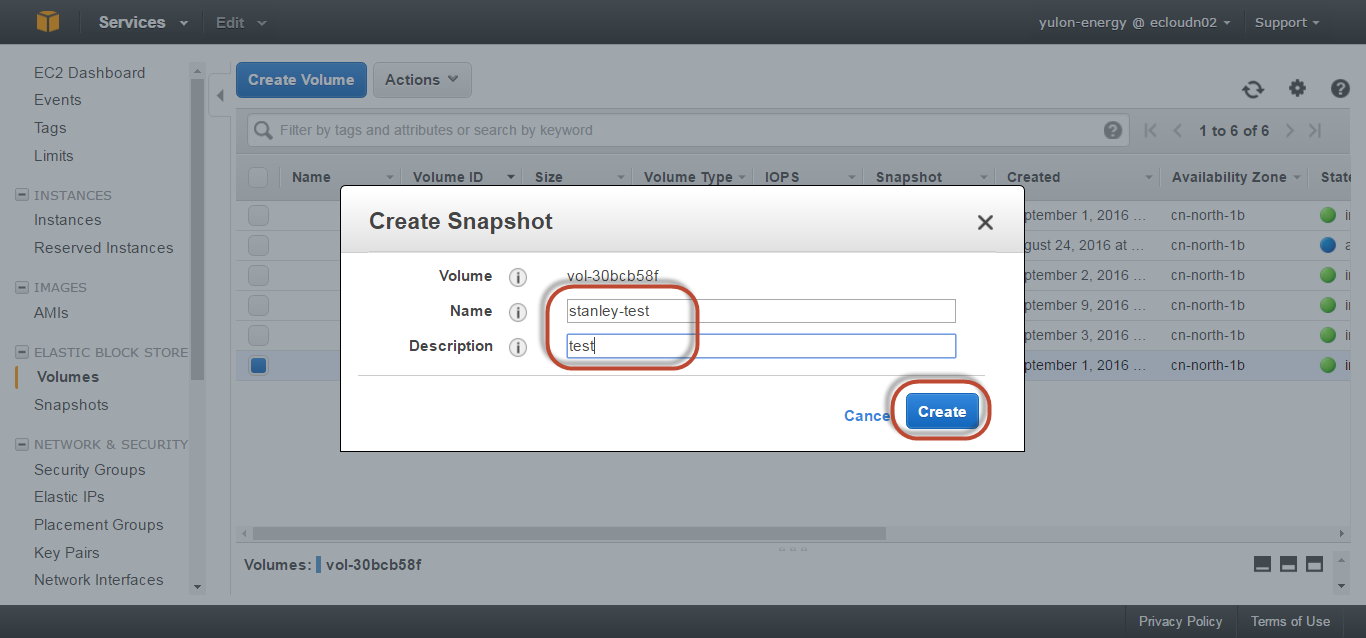Click the Name input field
1366x638 pixels.
760,311
